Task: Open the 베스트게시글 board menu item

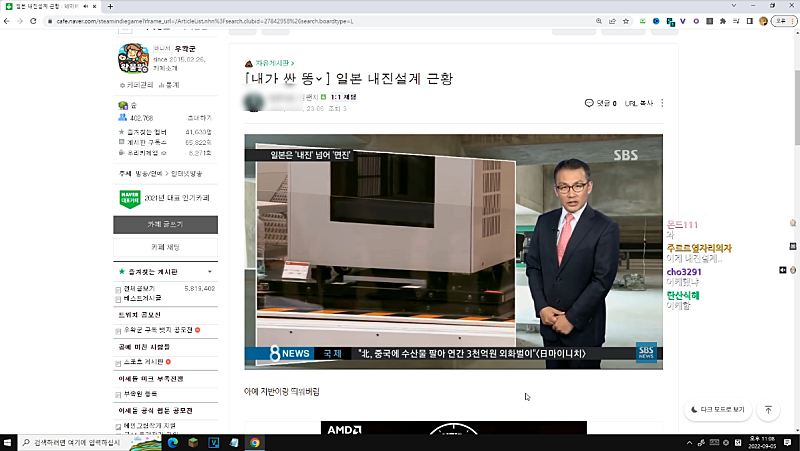Action: tap(141, 298)
